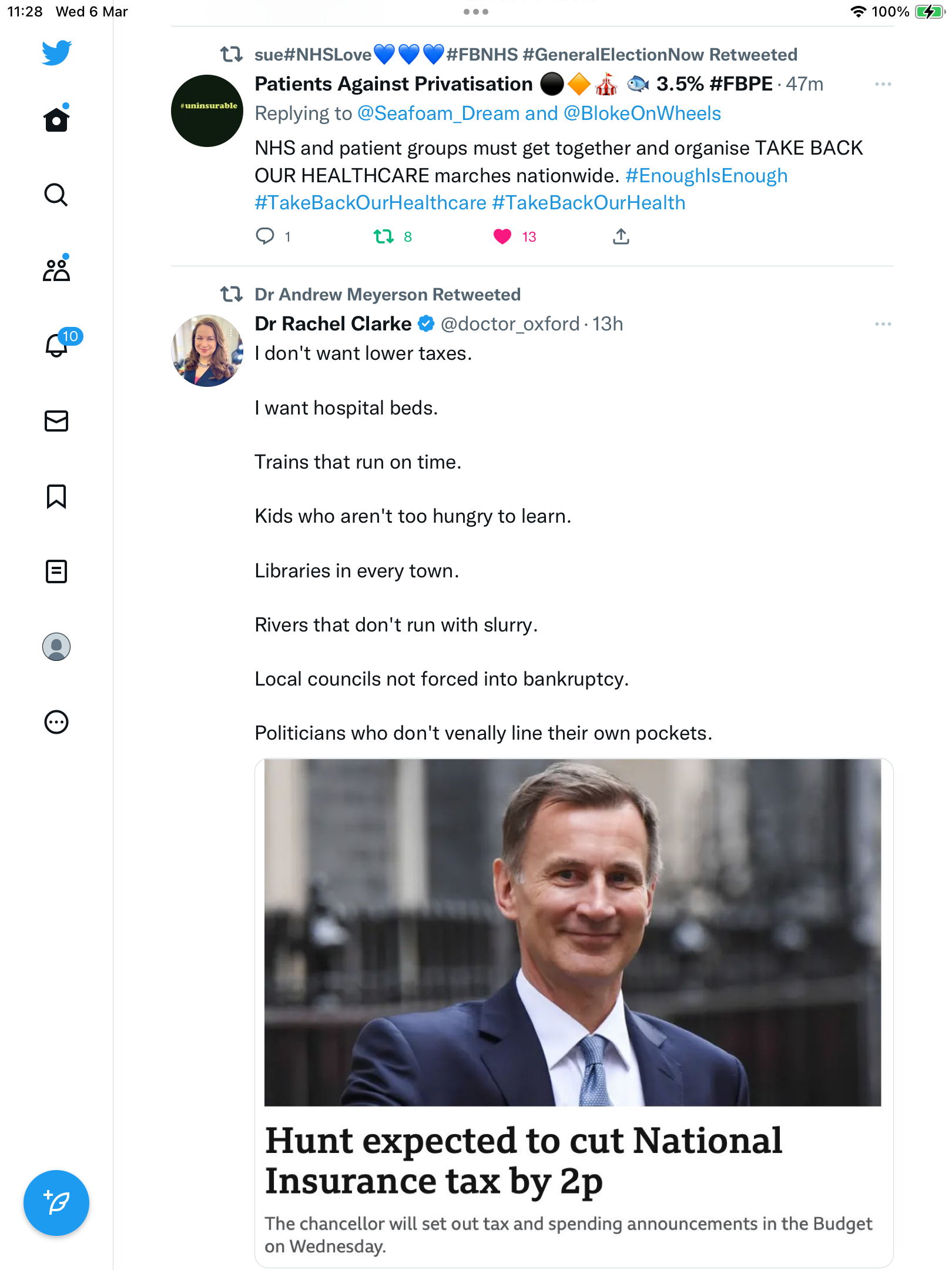Image resolution: width=952 pixels, height=1270 pixels.
Task: Open Bookmarks icon in sidebar
Action: [56, 496]
